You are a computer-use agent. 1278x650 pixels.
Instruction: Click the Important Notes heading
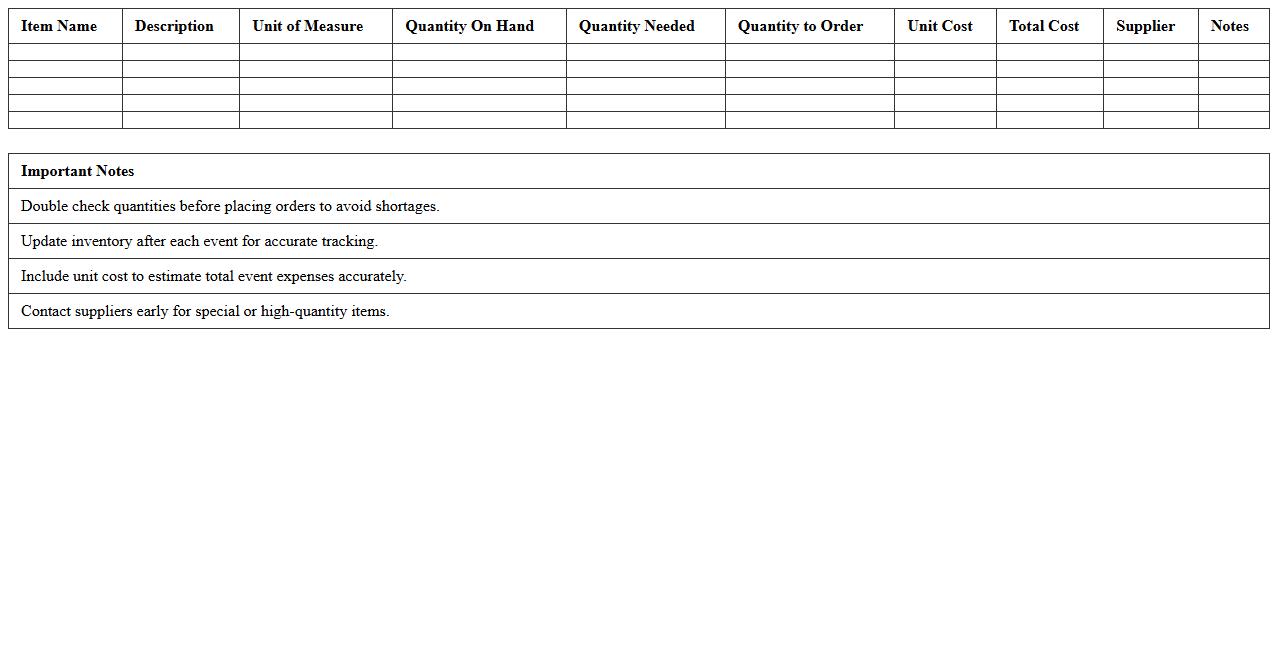pos(78,171)
